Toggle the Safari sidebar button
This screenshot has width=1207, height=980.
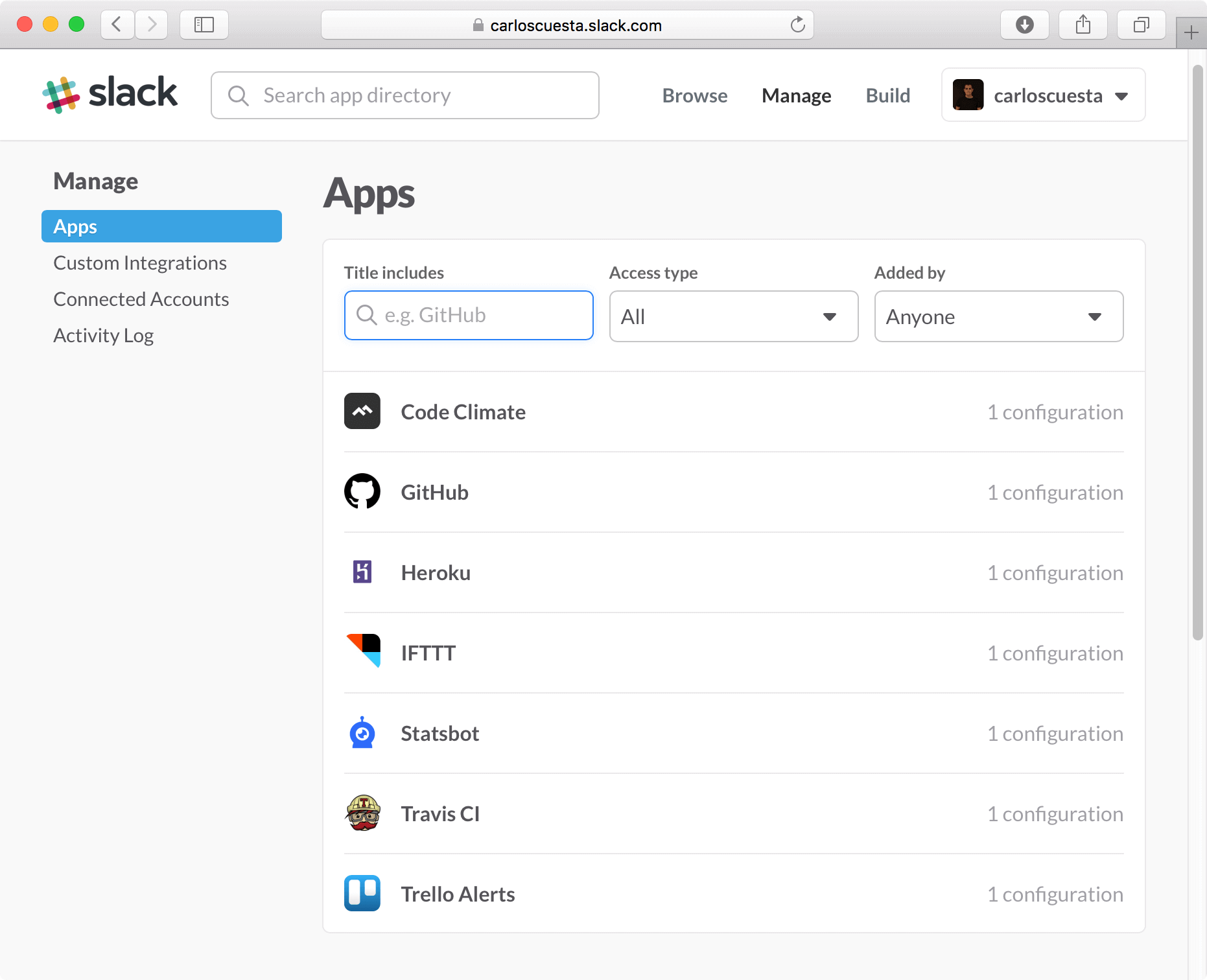[x=204, y=25]
